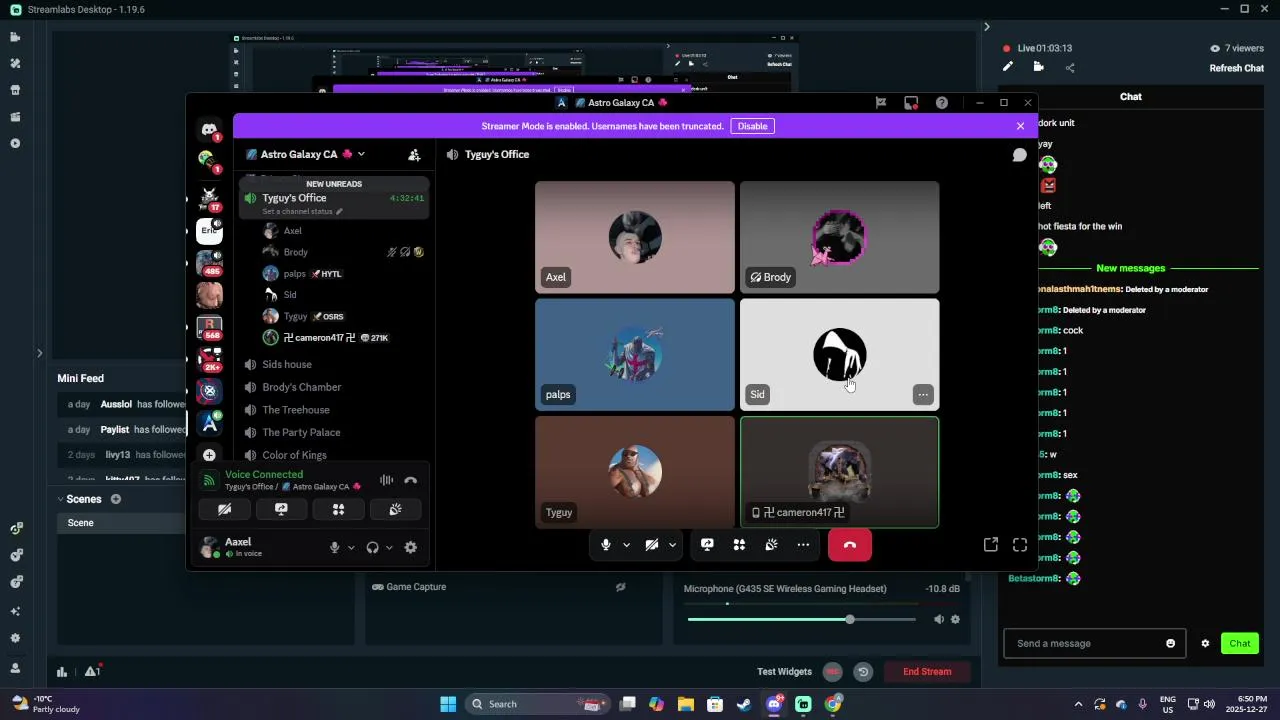Toggle microphone mute in call control bar
Image resolution: width=1280 pixels, height=720 pixels.
coord(606,545)
